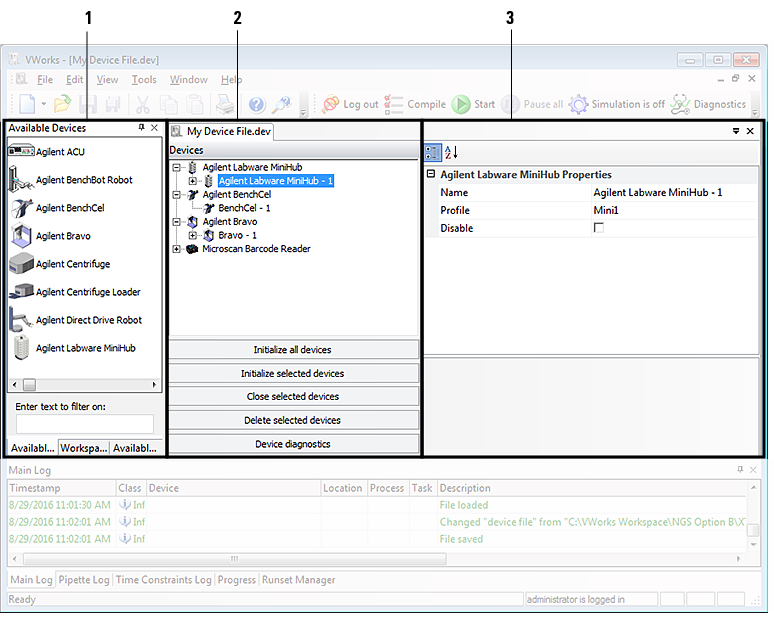Collapse Agilent Labware MiniHub Properties section
Viewport: 774px width, 622px height.
pos(431,174)
